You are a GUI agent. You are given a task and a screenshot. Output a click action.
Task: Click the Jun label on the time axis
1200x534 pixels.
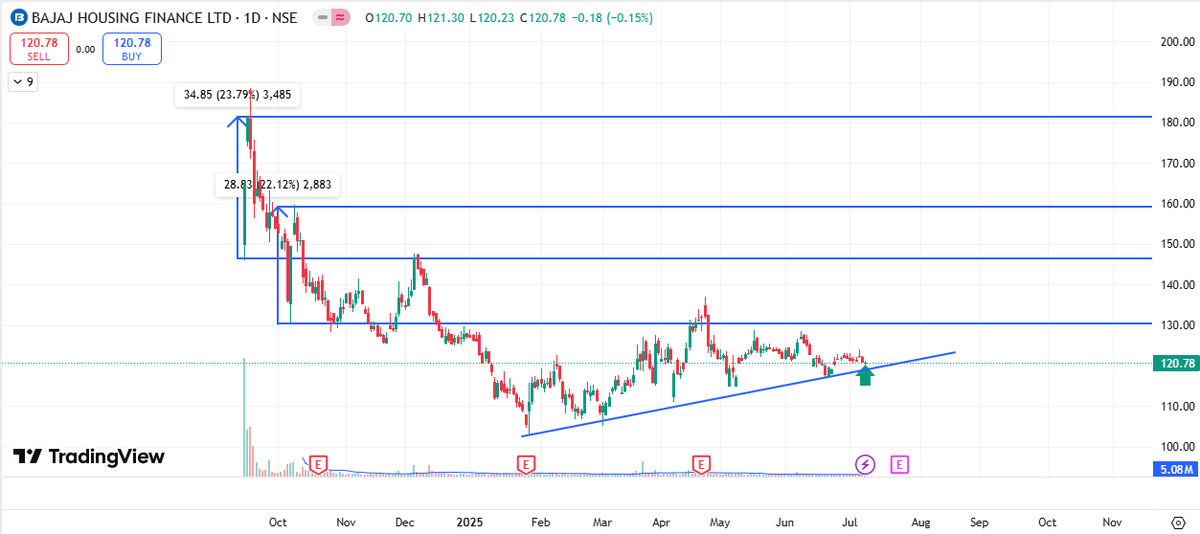pos(785,522)
